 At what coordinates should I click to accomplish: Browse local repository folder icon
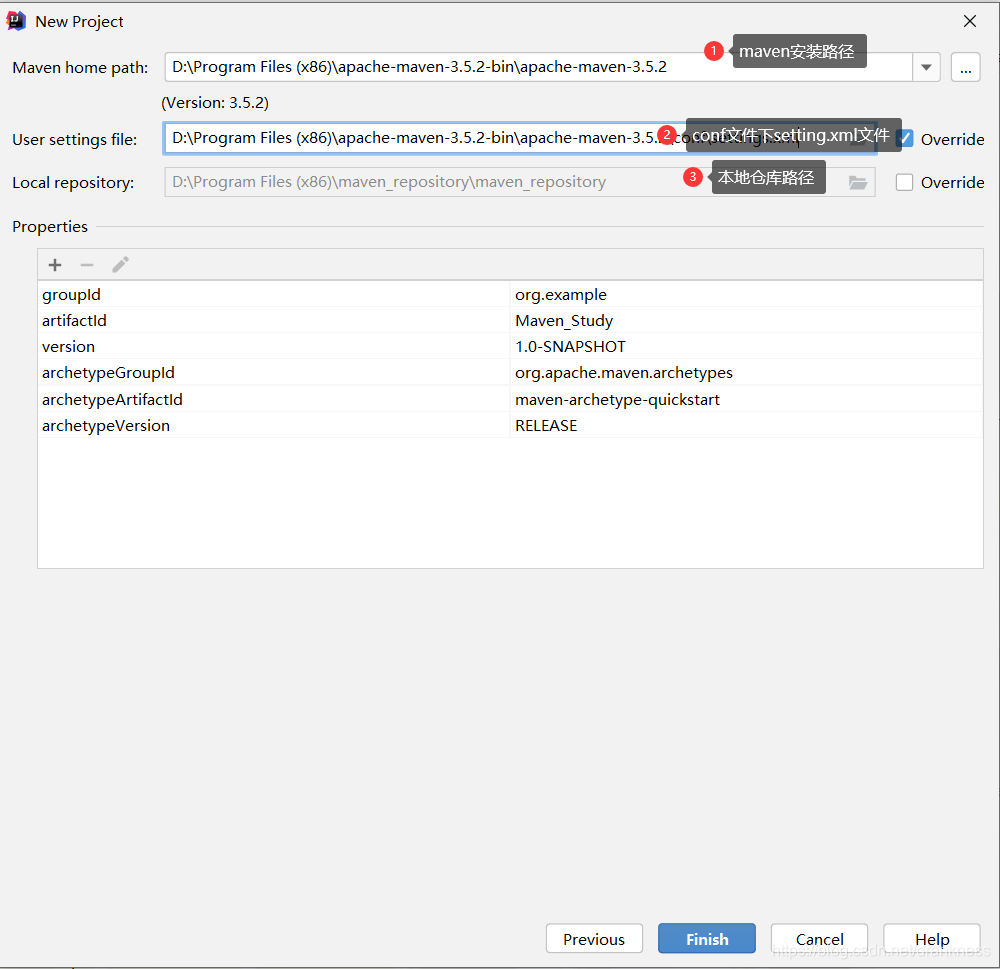[858, 182]
